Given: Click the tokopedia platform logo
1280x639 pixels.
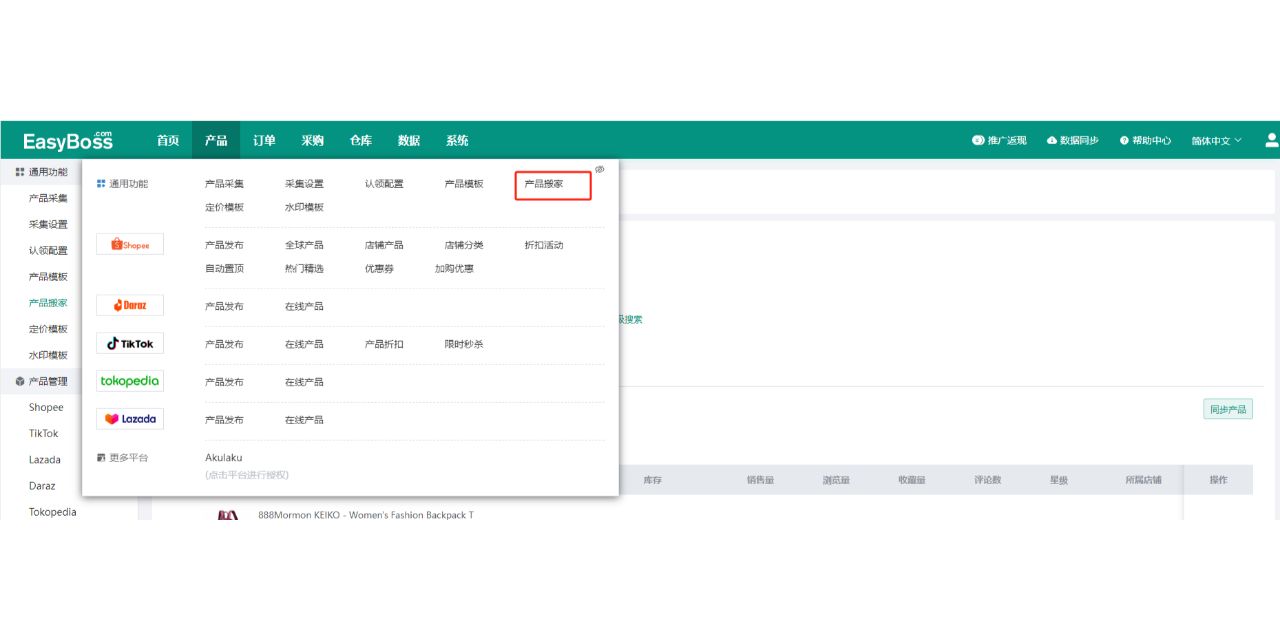Looking at the screenshot, I should click(x=130, y=381).
